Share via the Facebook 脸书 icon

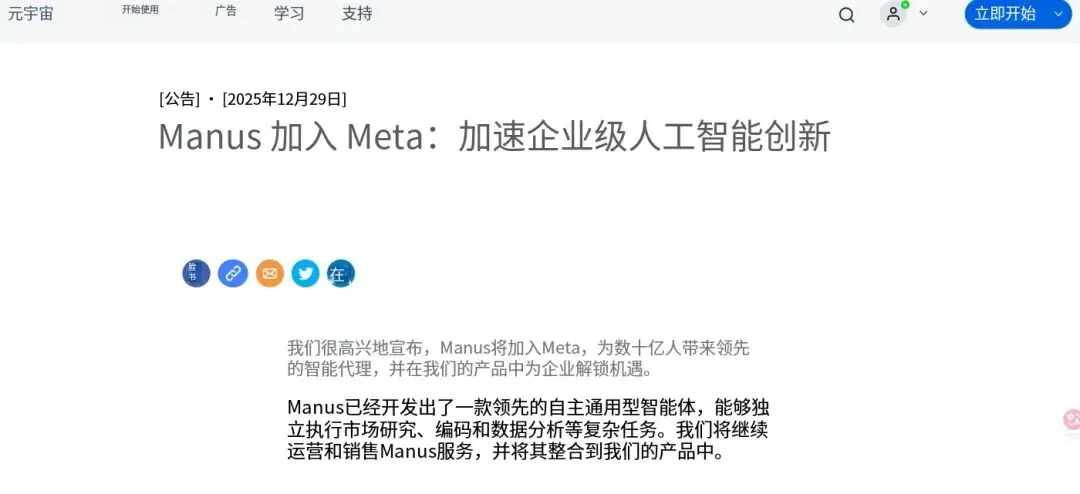pyautogui.click(x=196, y=274)
